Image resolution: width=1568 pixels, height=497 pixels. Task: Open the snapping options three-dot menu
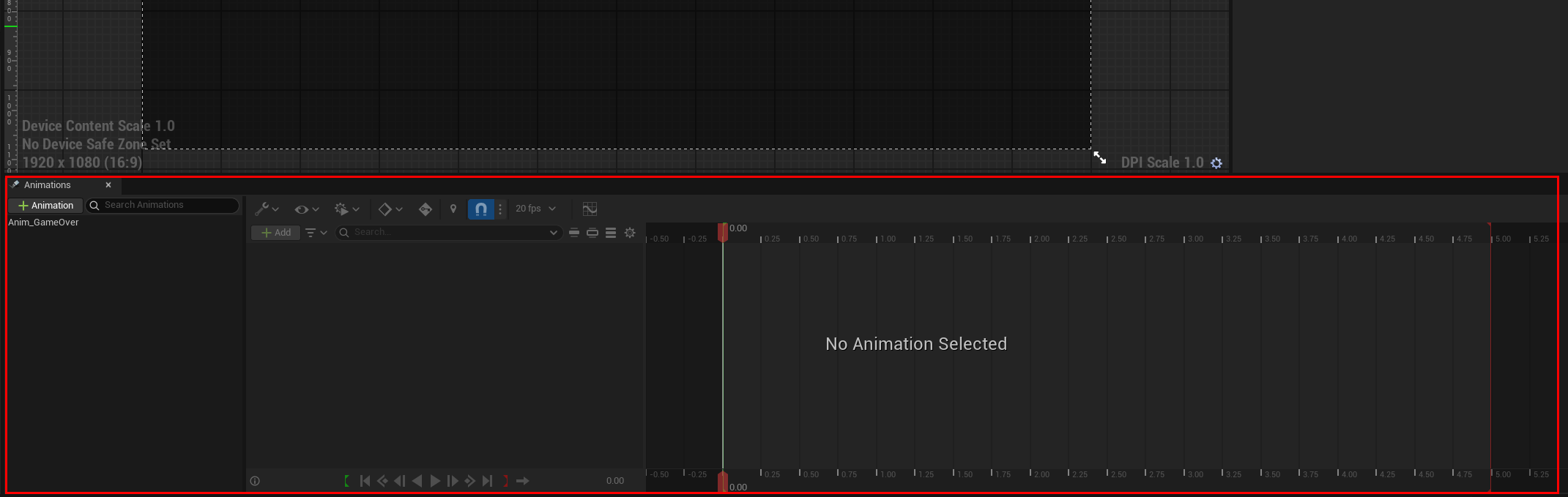pos(500,209)
